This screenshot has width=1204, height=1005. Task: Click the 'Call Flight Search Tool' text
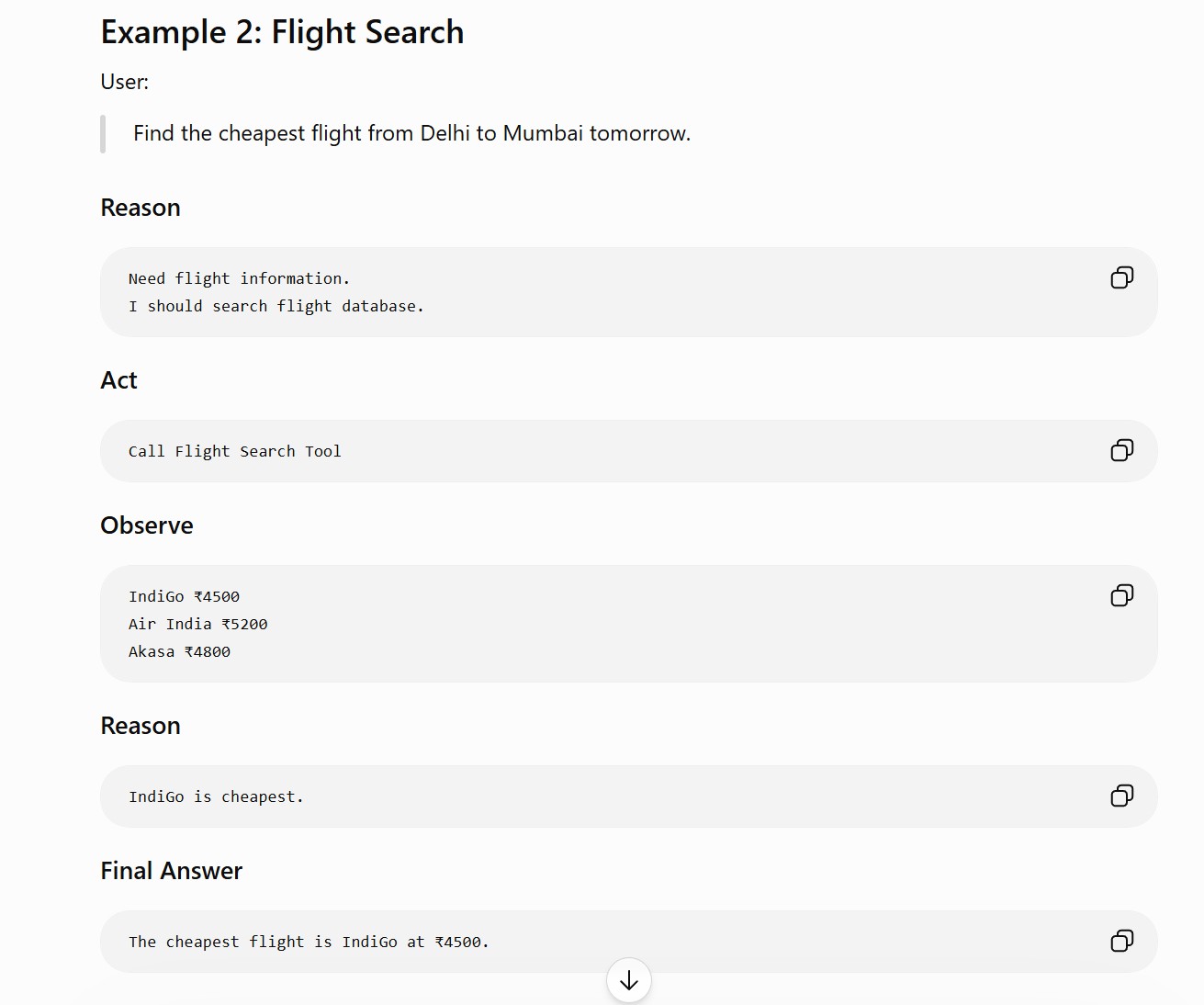click(x=235, y=451)
